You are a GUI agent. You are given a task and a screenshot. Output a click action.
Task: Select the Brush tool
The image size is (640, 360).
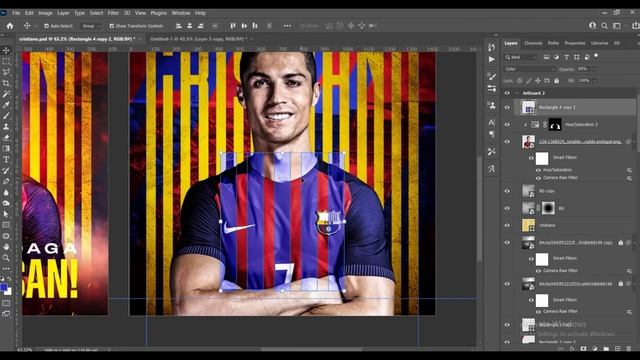pos(6,116)
